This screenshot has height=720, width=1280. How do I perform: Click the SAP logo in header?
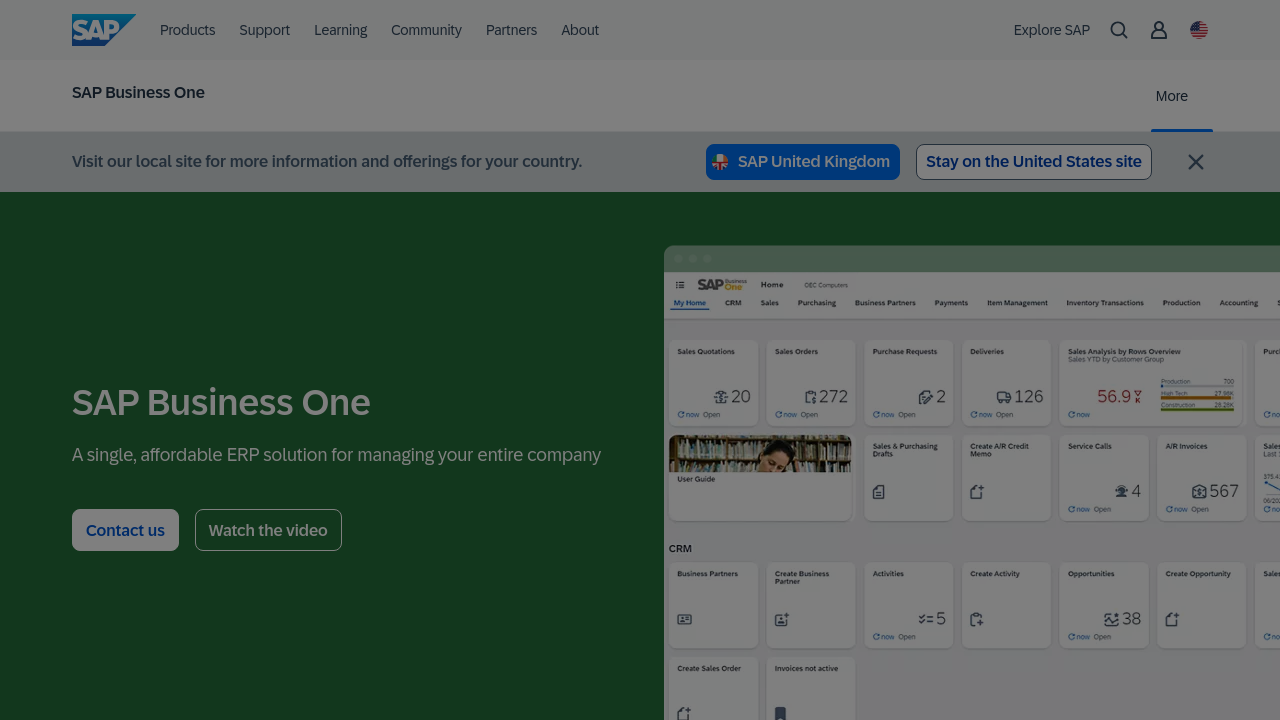[x=103, y=30]
